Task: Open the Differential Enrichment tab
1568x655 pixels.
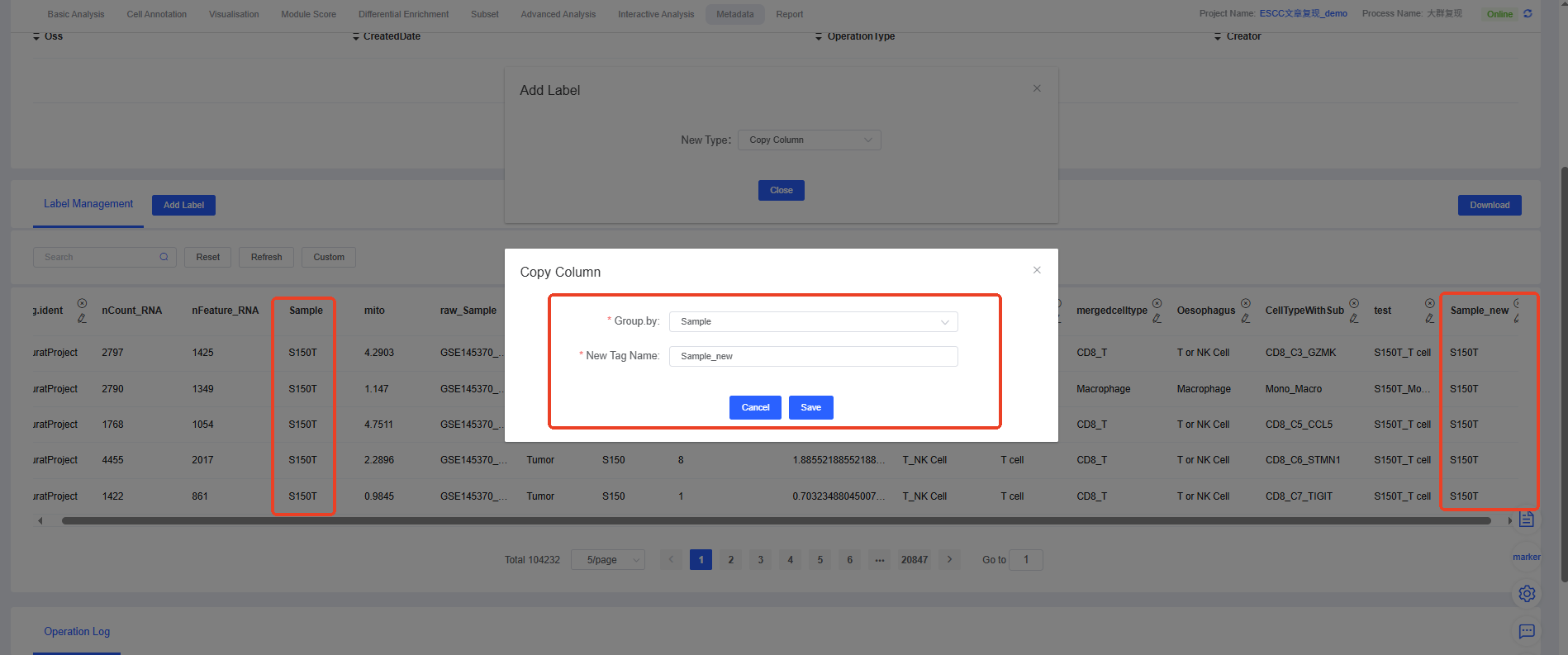Action: click(403, 14)
